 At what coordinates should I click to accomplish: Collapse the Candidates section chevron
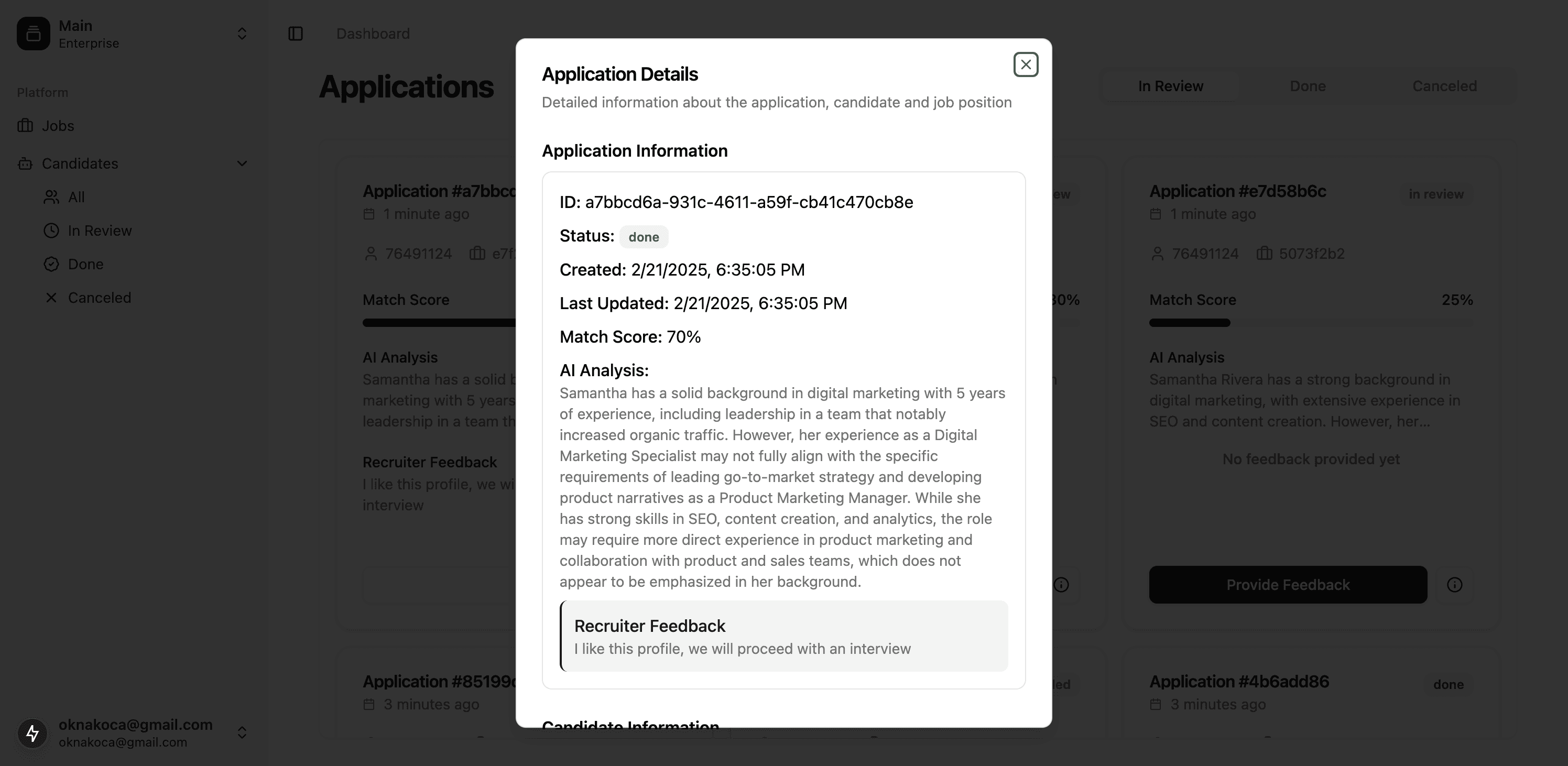click(x=242, y=163)
